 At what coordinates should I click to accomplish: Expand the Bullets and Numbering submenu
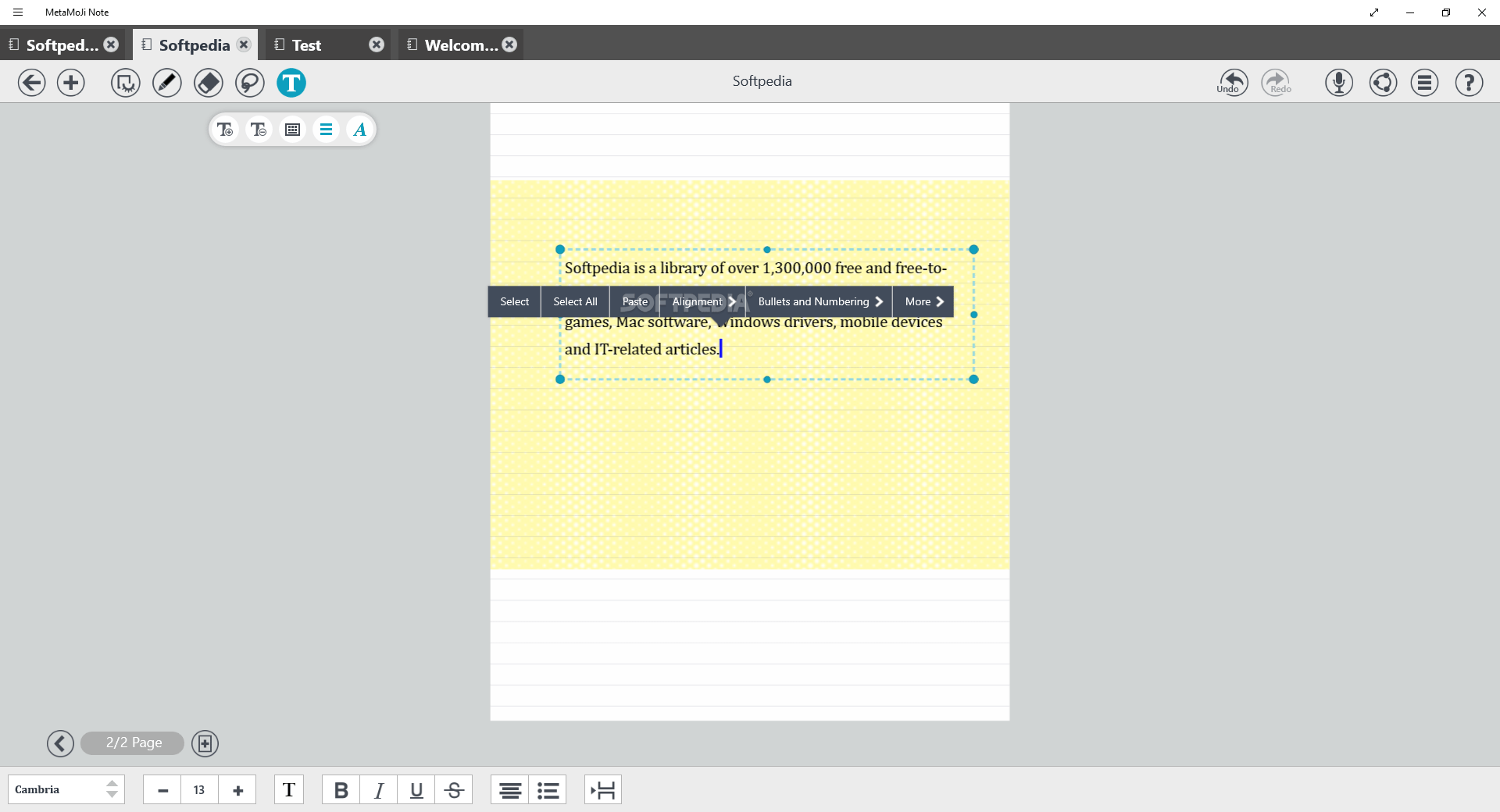pos(820,301)
